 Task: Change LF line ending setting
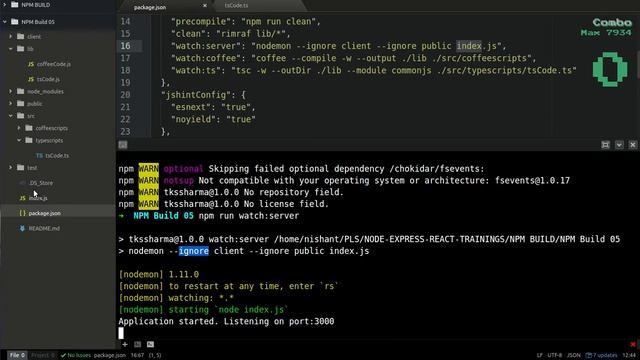tap(540, 355)
